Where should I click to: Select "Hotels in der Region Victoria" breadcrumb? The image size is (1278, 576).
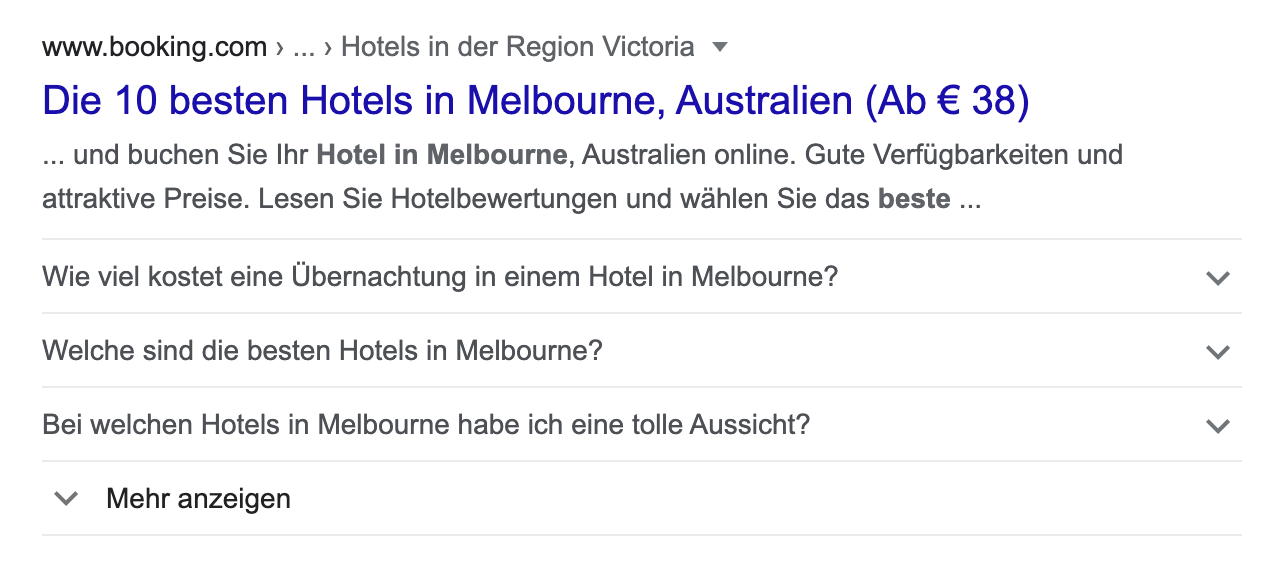[x=517, y=47]
